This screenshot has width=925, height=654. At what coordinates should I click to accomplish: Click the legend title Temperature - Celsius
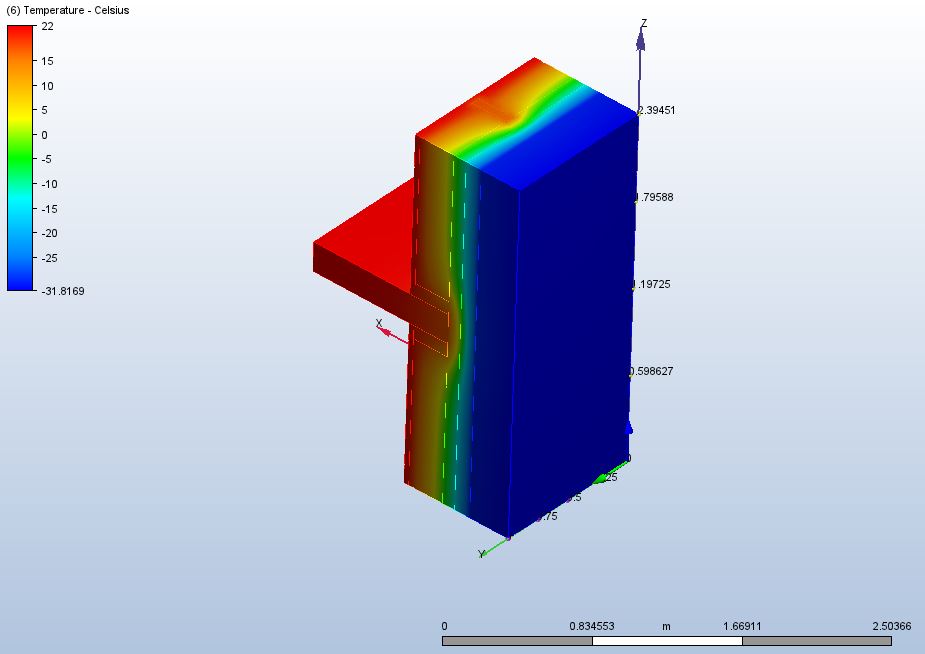coord(68,11)
